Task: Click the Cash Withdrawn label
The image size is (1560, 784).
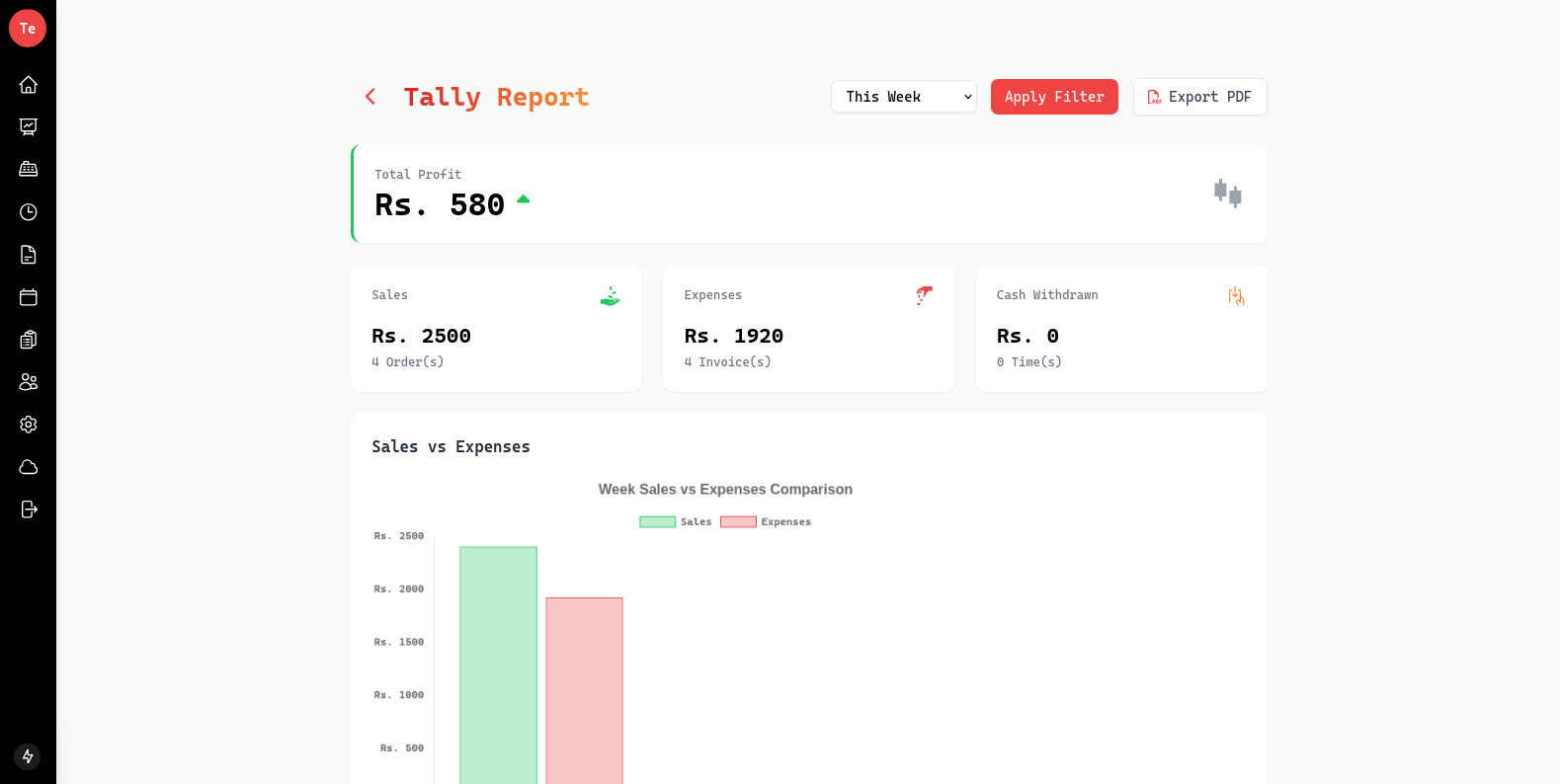Action: (1047, 295)
